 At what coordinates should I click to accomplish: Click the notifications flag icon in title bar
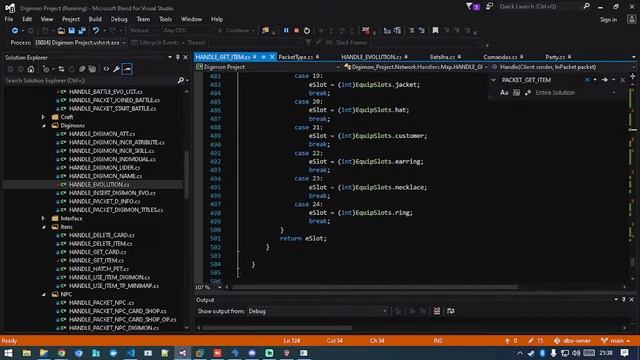473,7
